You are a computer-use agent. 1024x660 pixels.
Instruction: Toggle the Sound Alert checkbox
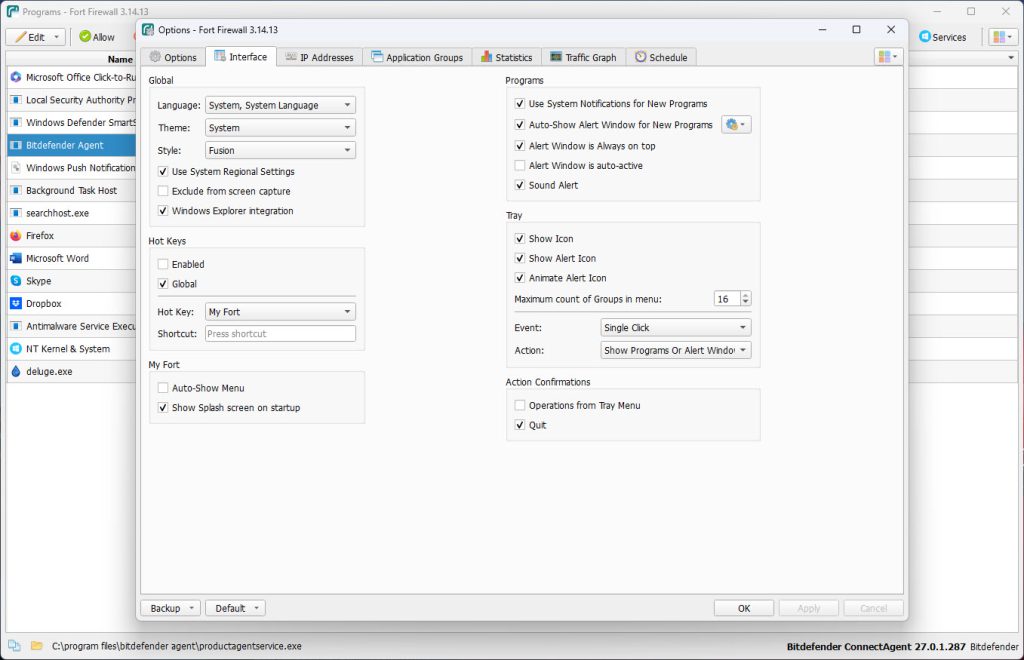tap(520, 185)
